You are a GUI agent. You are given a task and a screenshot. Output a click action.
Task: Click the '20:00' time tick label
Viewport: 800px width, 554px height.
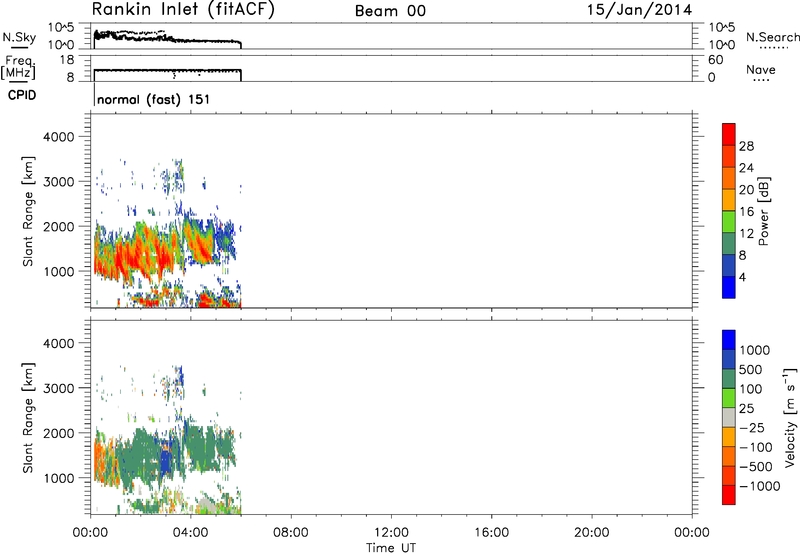(591, 533)
